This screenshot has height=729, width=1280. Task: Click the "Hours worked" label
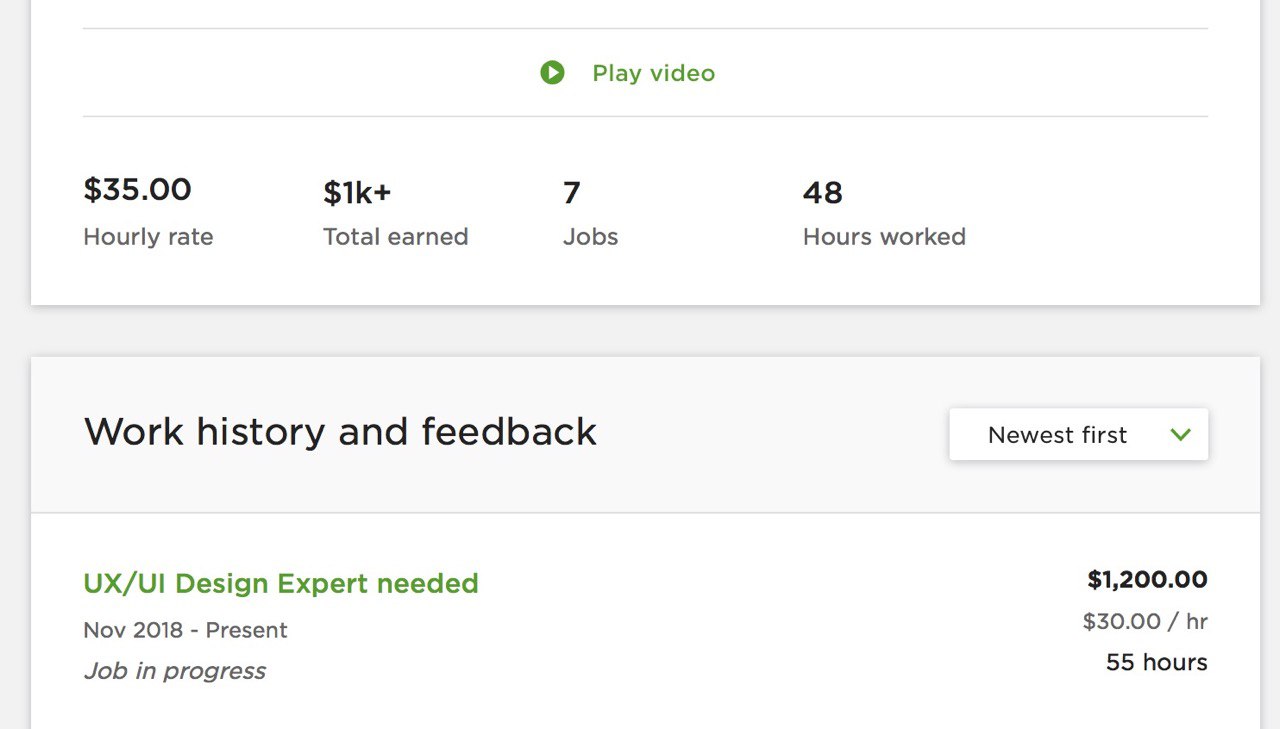[884, 237]
